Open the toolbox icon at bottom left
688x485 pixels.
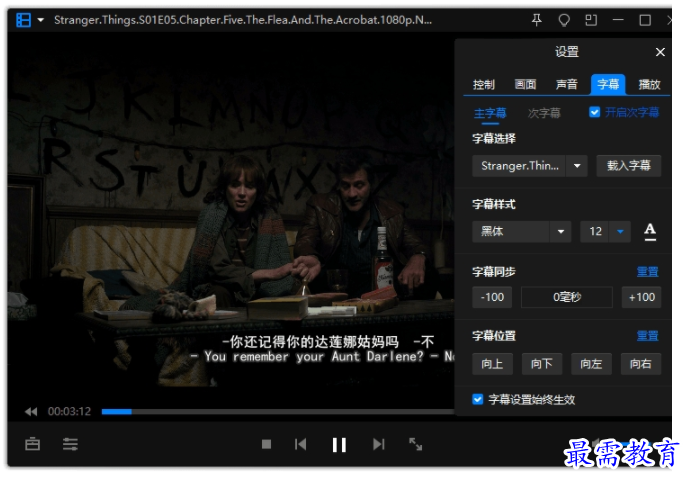coord(32,444)
